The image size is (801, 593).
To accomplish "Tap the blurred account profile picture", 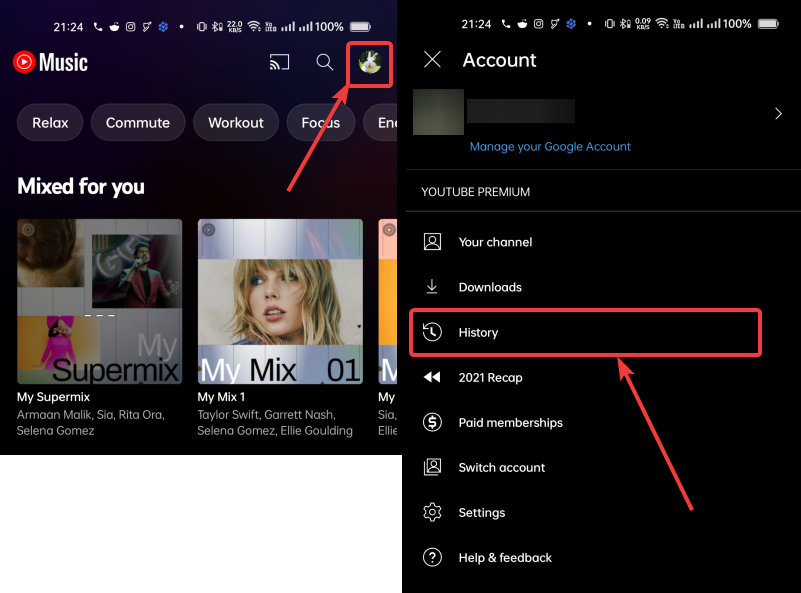I will click(438, 112).
